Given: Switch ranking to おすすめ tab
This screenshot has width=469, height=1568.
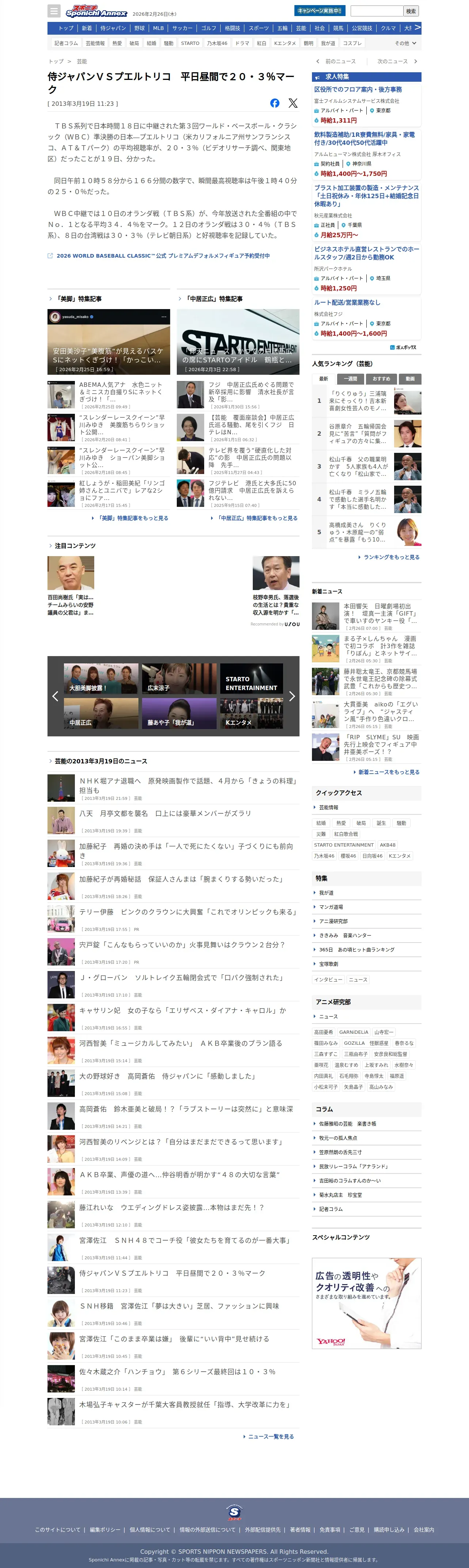Looking at the screenshot, I should [x=381, y=379].
